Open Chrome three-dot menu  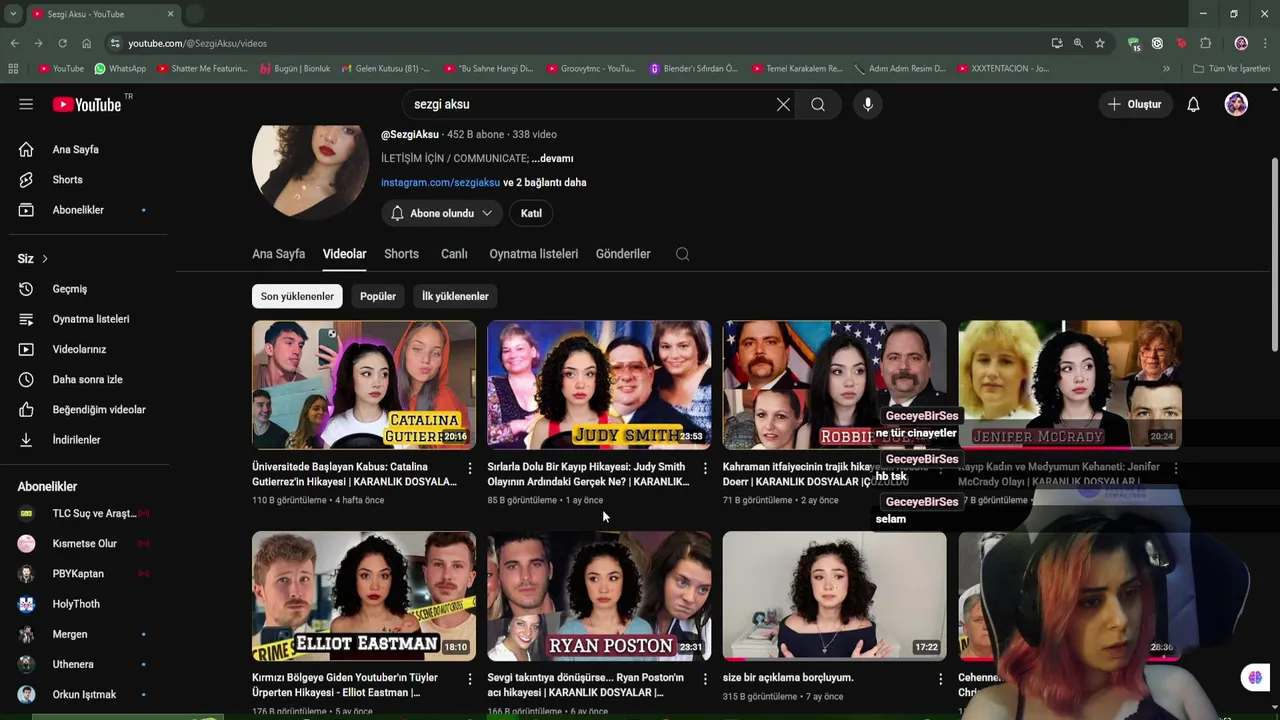(x=1265, y=43)
